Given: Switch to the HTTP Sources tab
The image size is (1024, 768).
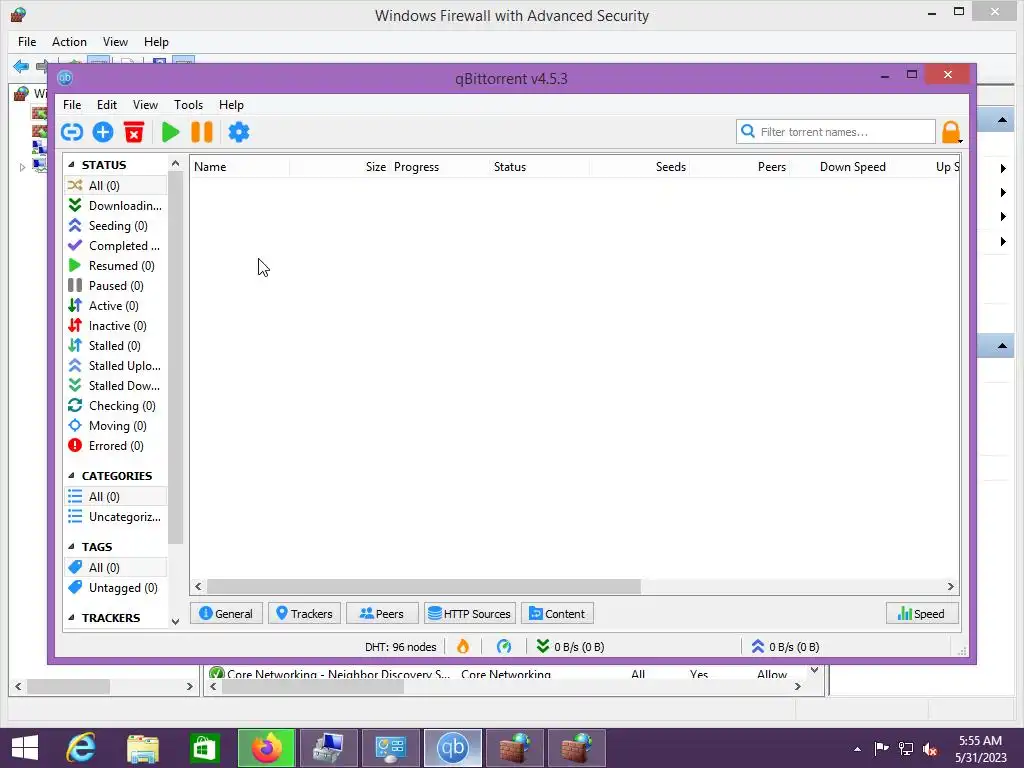Looking at the screenshot, I should (x=470, y=614).
